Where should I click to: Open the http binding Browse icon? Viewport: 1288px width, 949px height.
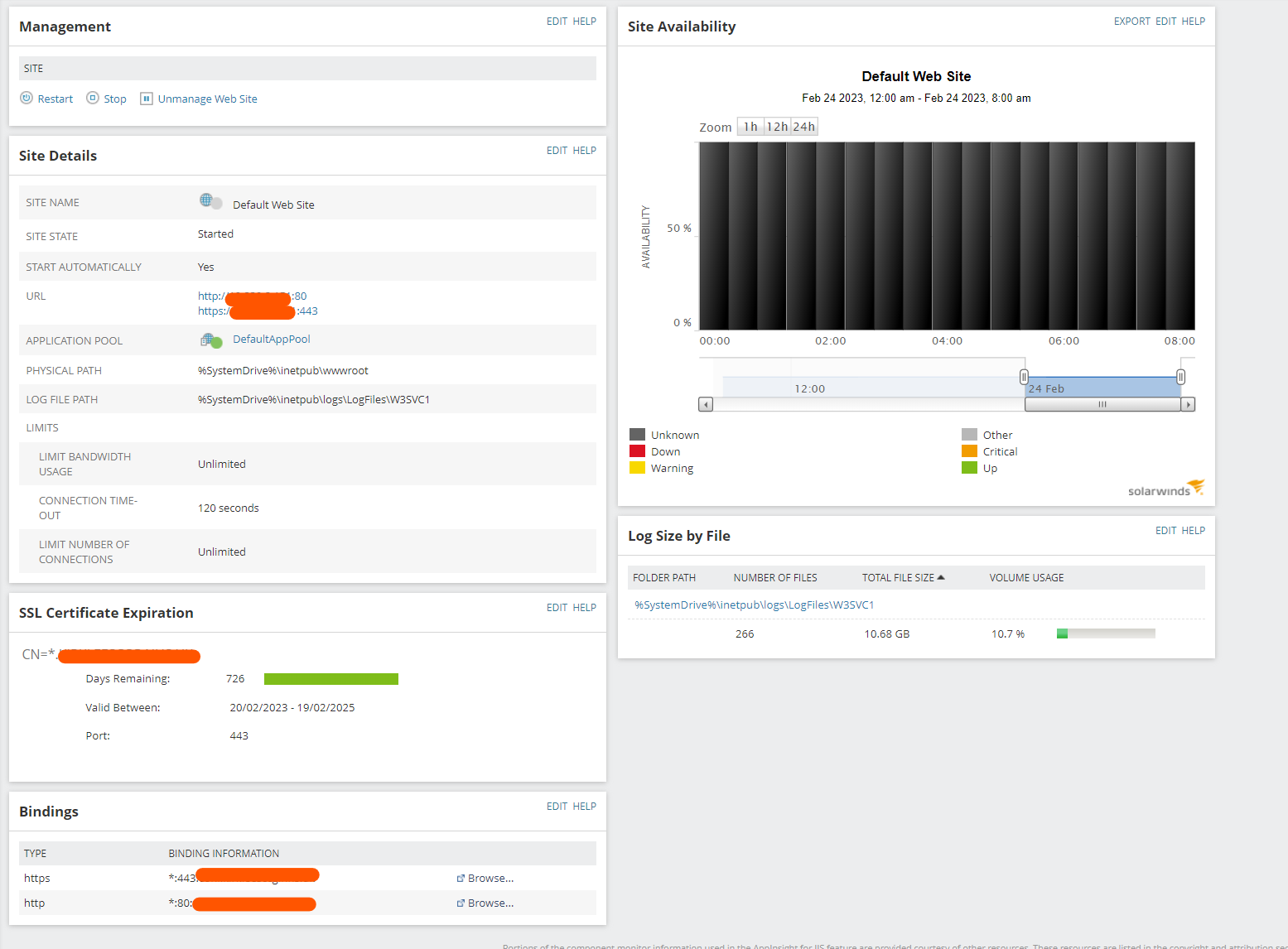tap(461, 903)
